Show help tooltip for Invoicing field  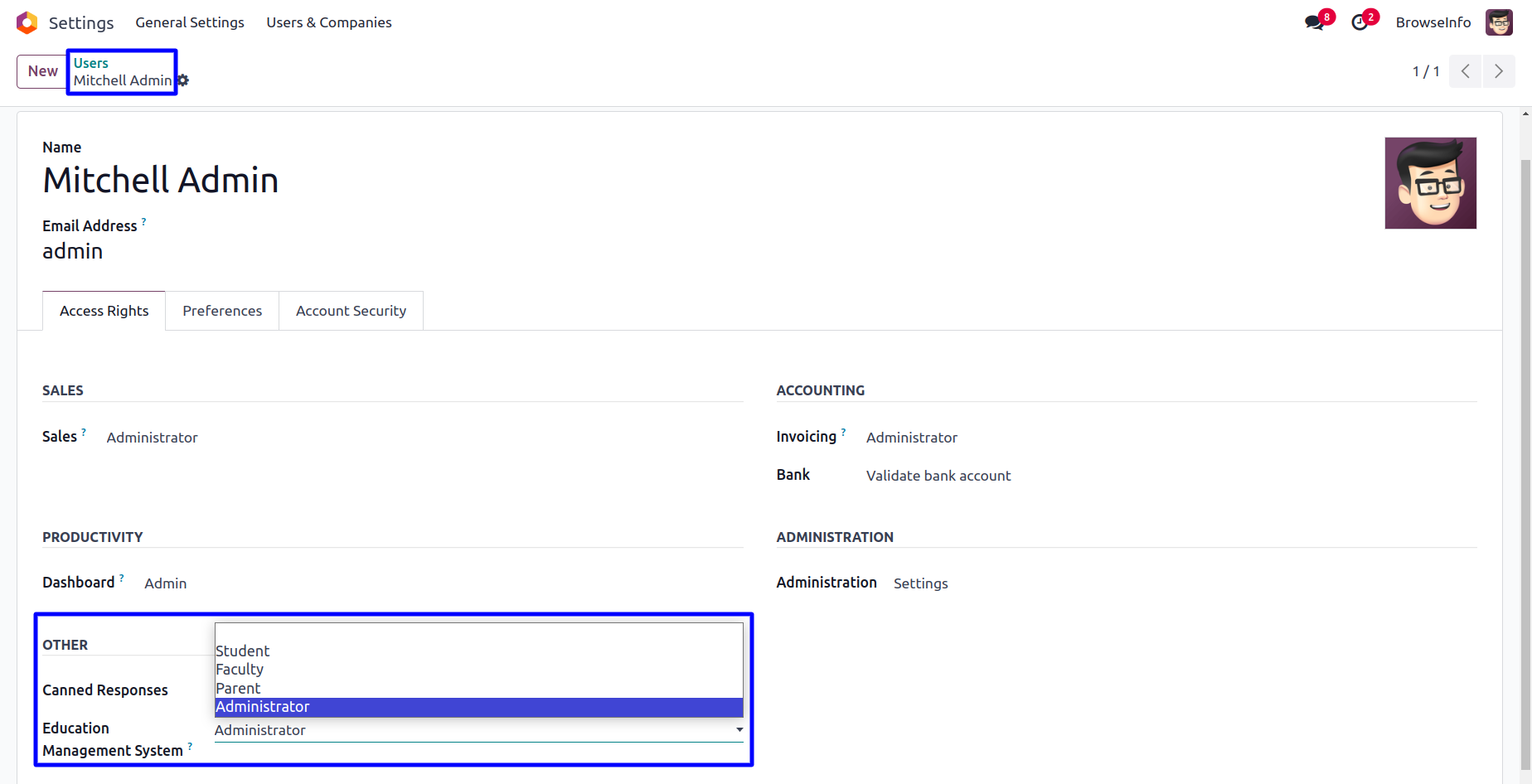pos(843,432)
